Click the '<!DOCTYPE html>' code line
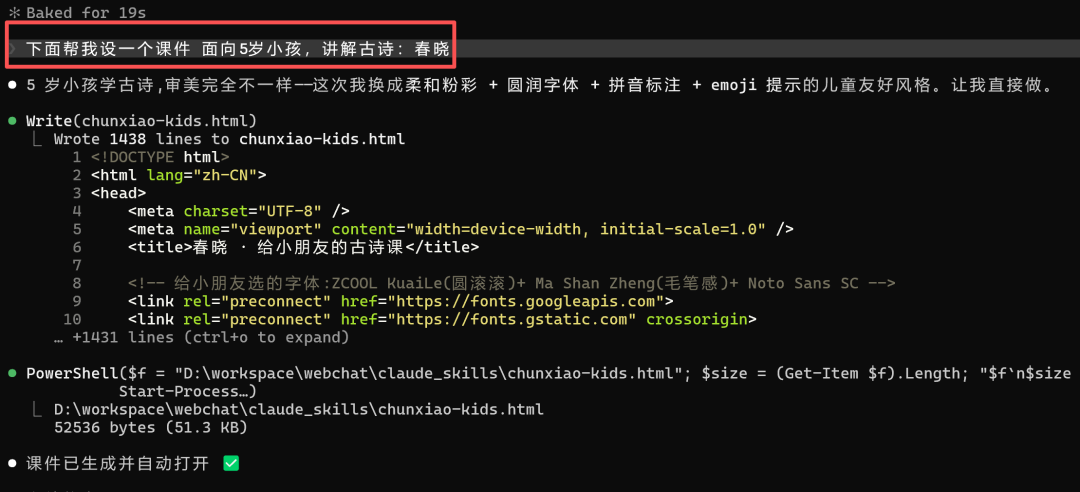 160,157
